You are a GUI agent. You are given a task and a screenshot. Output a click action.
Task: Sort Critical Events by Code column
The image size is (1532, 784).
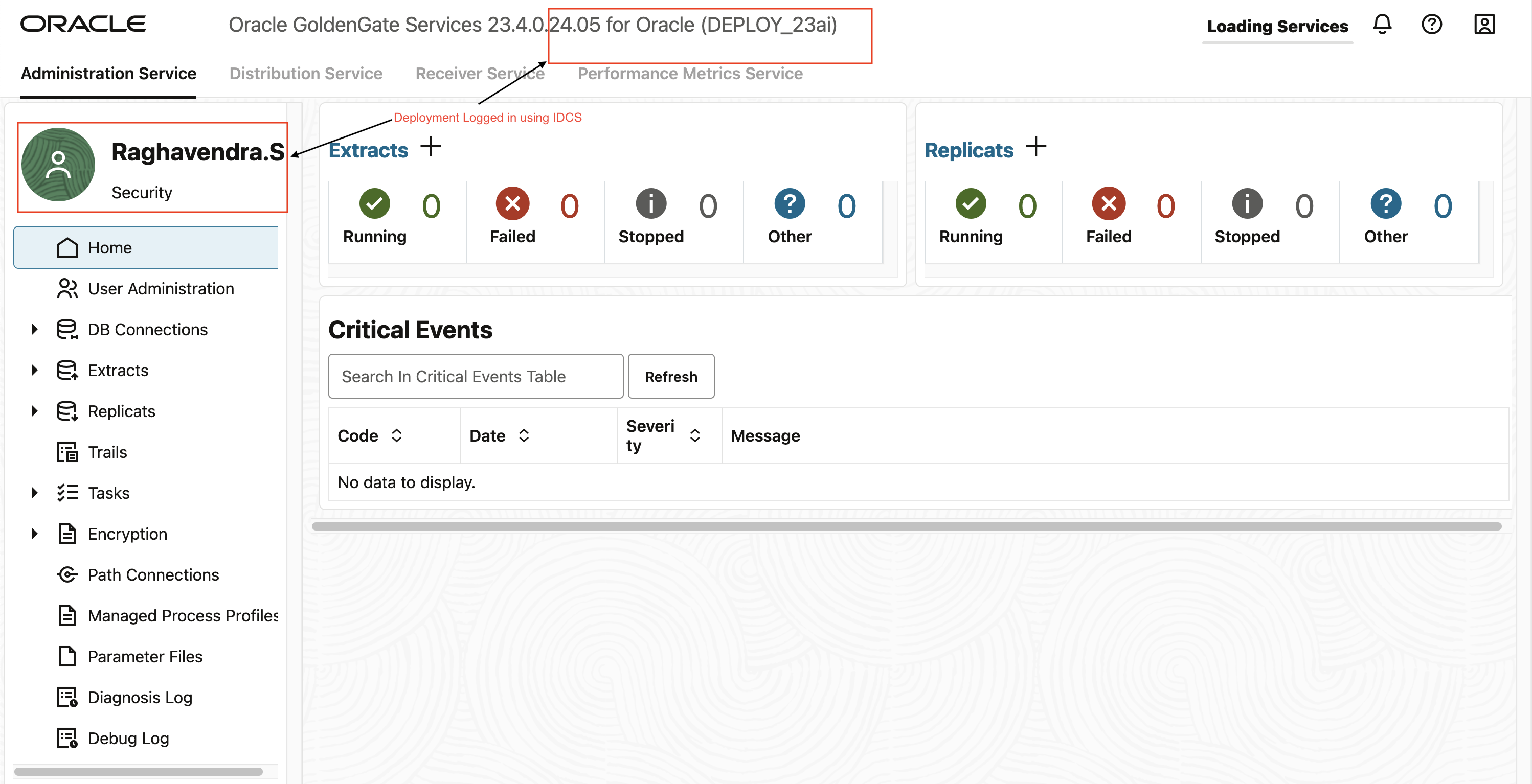(x=397, y=435)
